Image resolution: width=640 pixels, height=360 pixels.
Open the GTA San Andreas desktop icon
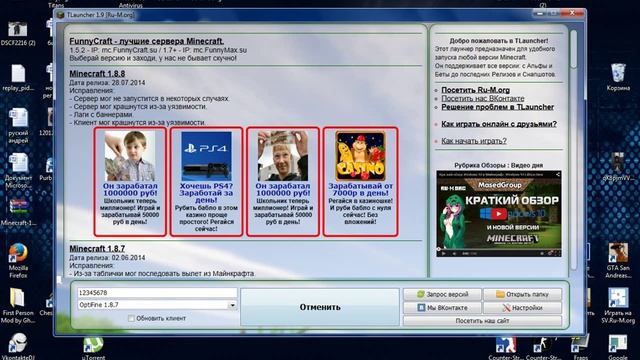click(x=618, y=260)
